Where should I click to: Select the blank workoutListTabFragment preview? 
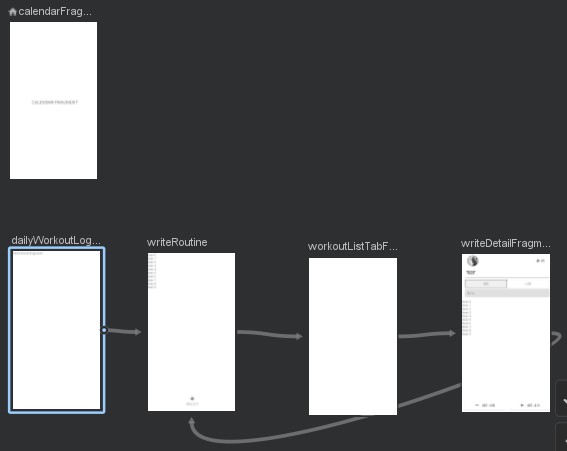coord(353,336)
